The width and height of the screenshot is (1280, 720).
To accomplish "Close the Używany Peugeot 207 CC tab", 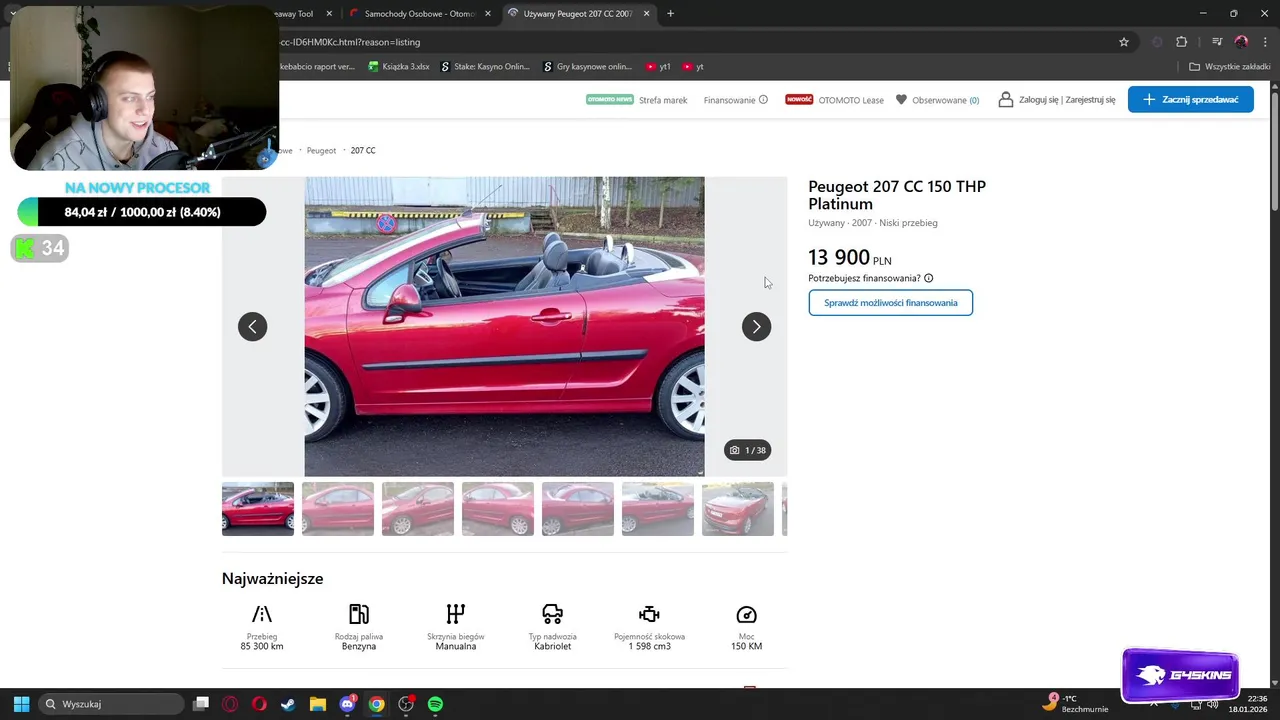I will tap(646, 14).
